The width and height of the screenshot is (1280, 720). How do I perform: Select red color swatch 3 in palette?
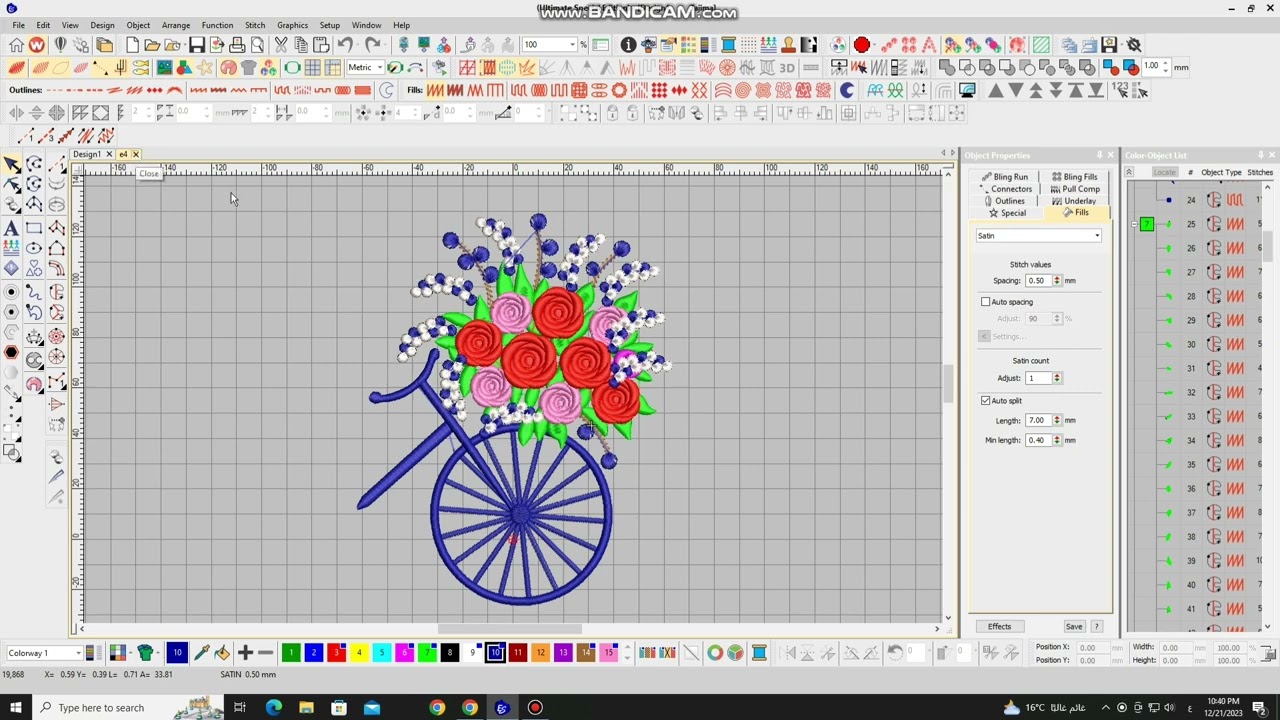pyautogui.click(x=336, y=653)
